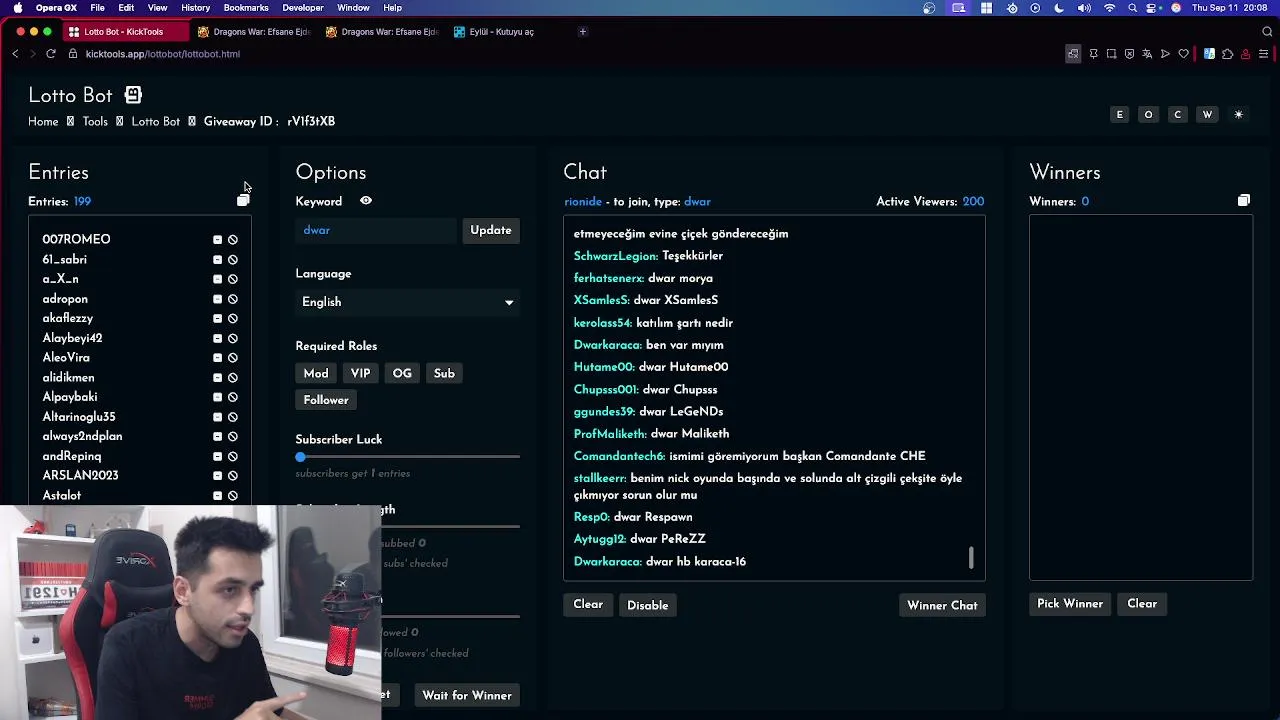
Task: Click the ronlode channel name in chat header
Action: (583, 202)
